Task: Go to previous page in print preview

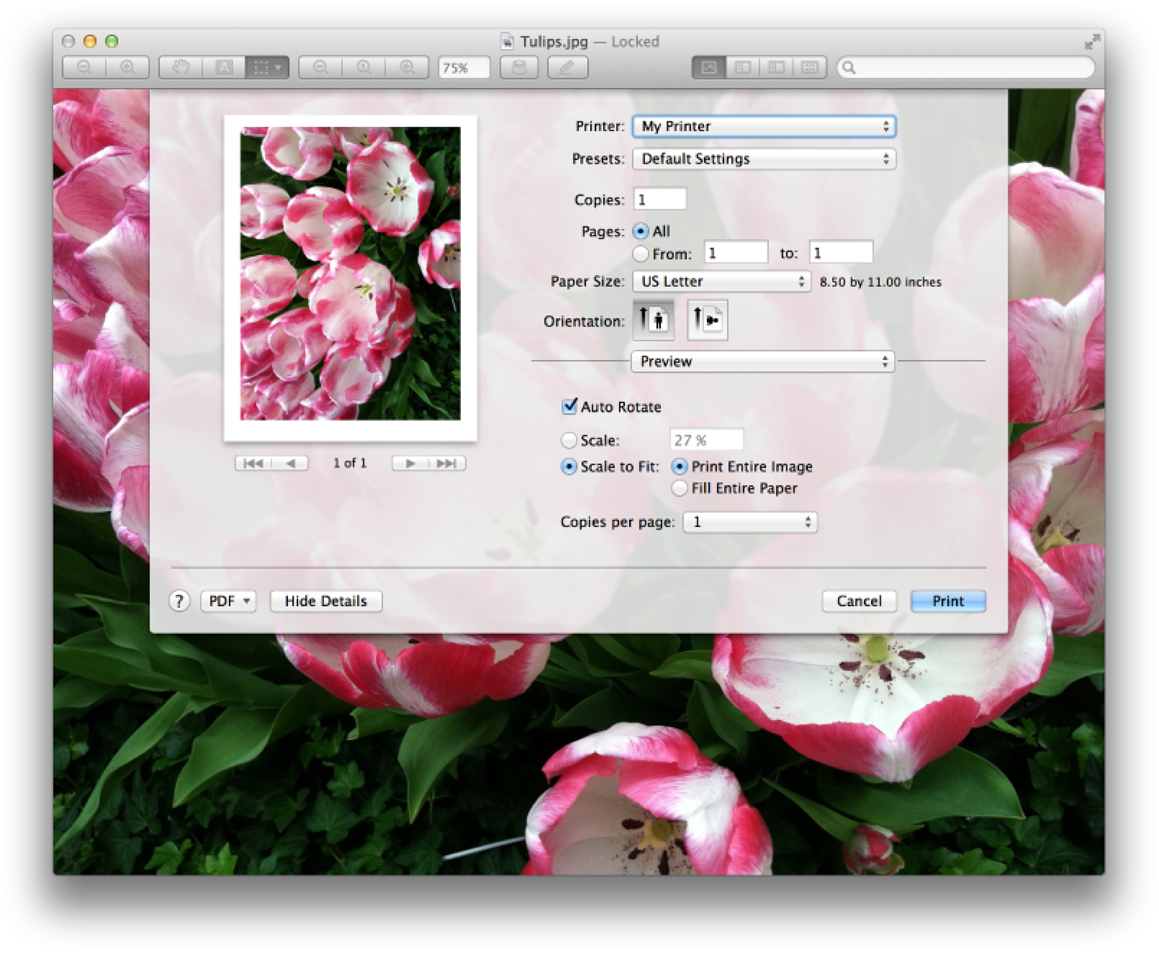Action: [x=290, y=463]
